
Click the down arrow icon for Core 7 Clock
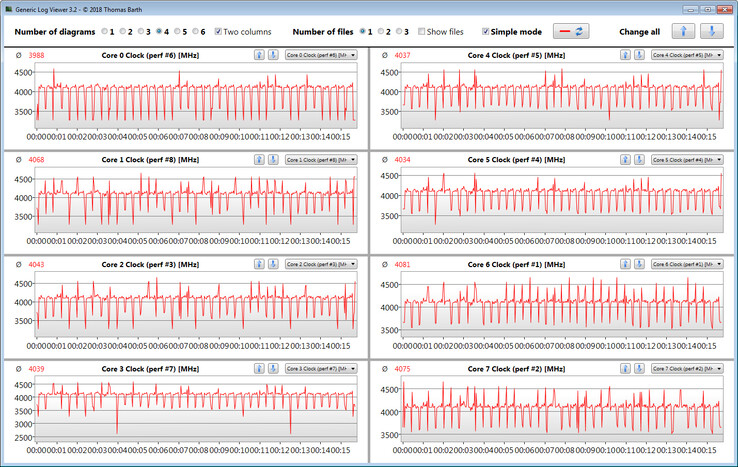(x=639, y=369)
